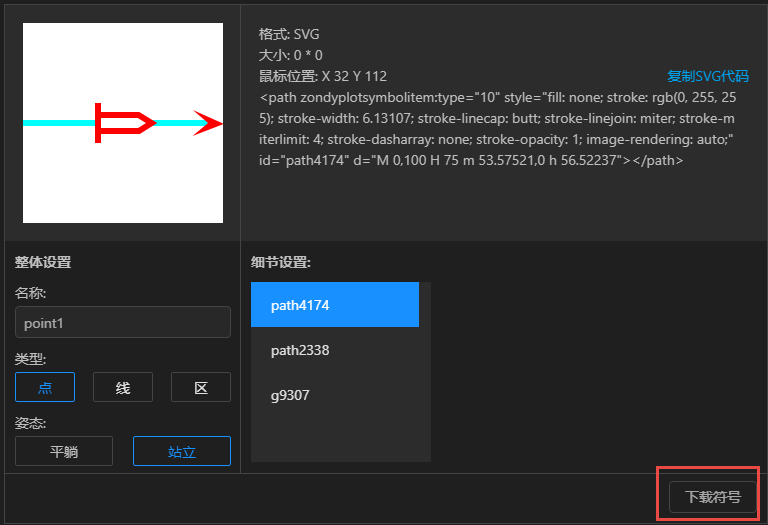This screenshot has width=768, height=525.
Task: Click the 名称 label
Action: coord(30,293)
